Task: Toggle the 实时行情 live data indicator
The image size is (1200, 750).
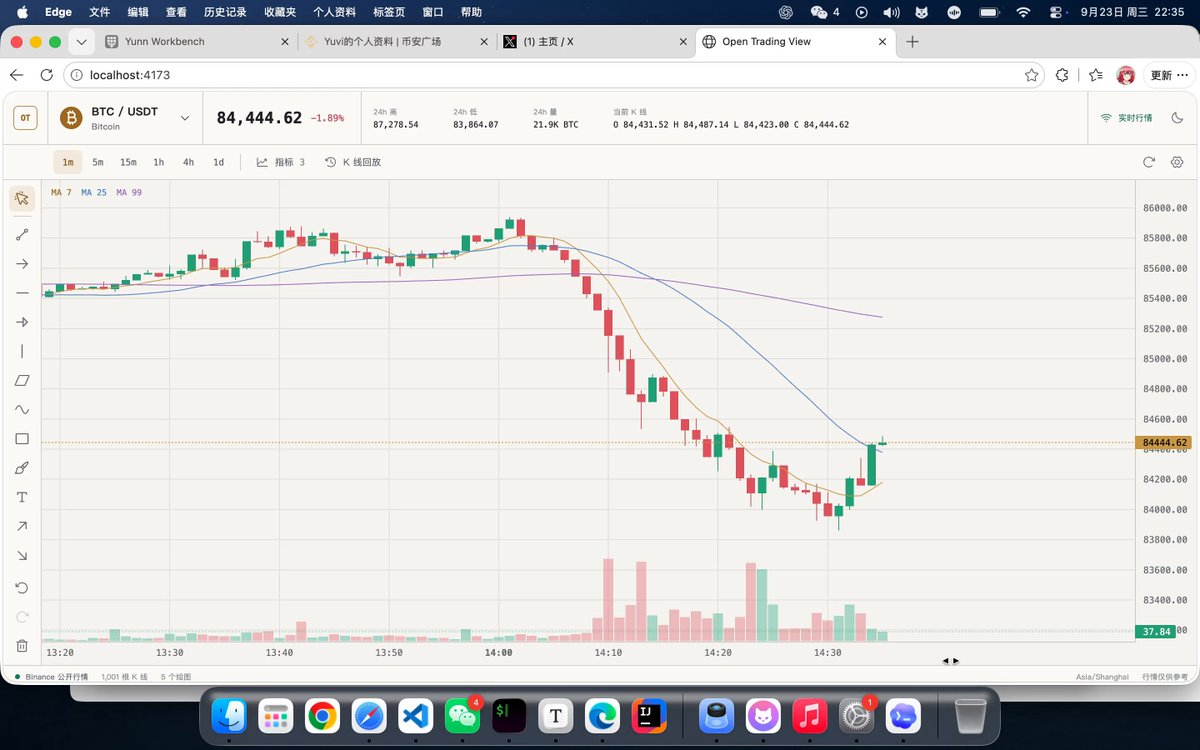Action: [1126, 118]
